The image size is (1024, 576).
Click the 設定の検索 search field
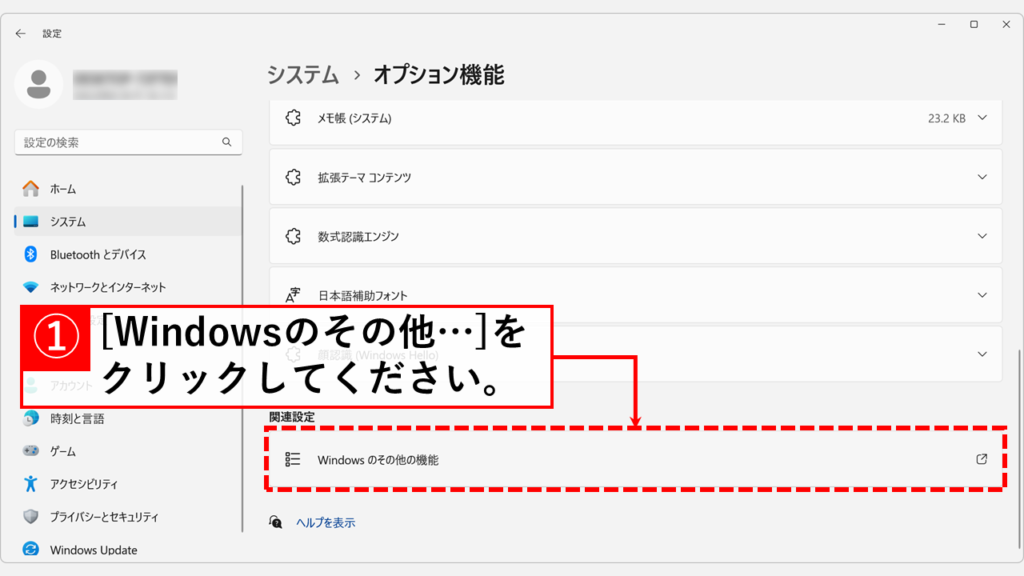128,142
